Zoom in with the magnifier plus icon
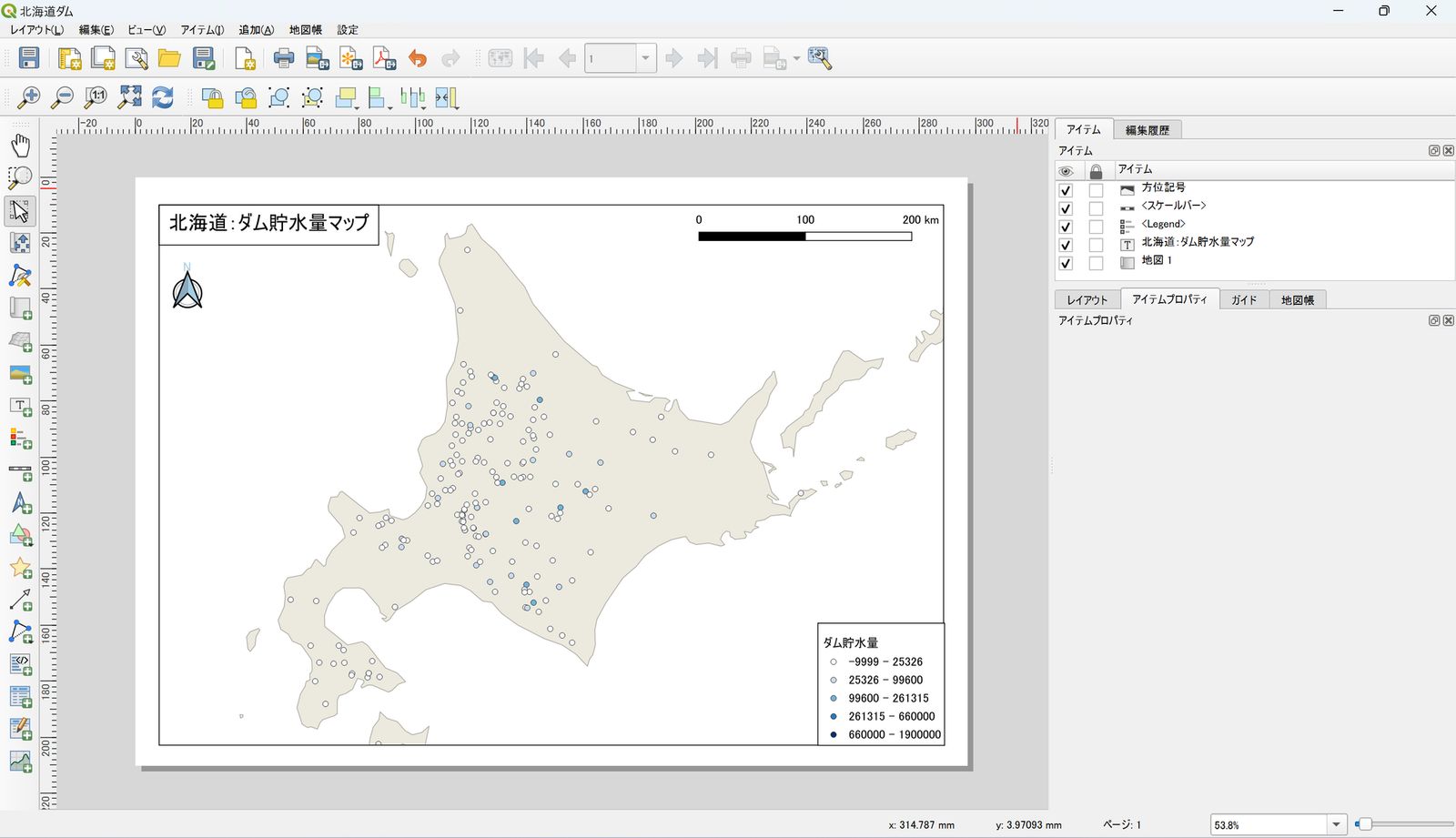Image resolution: width=1456 pixels, height=838 pixels. pyautogui.click(x=29, y=97)
